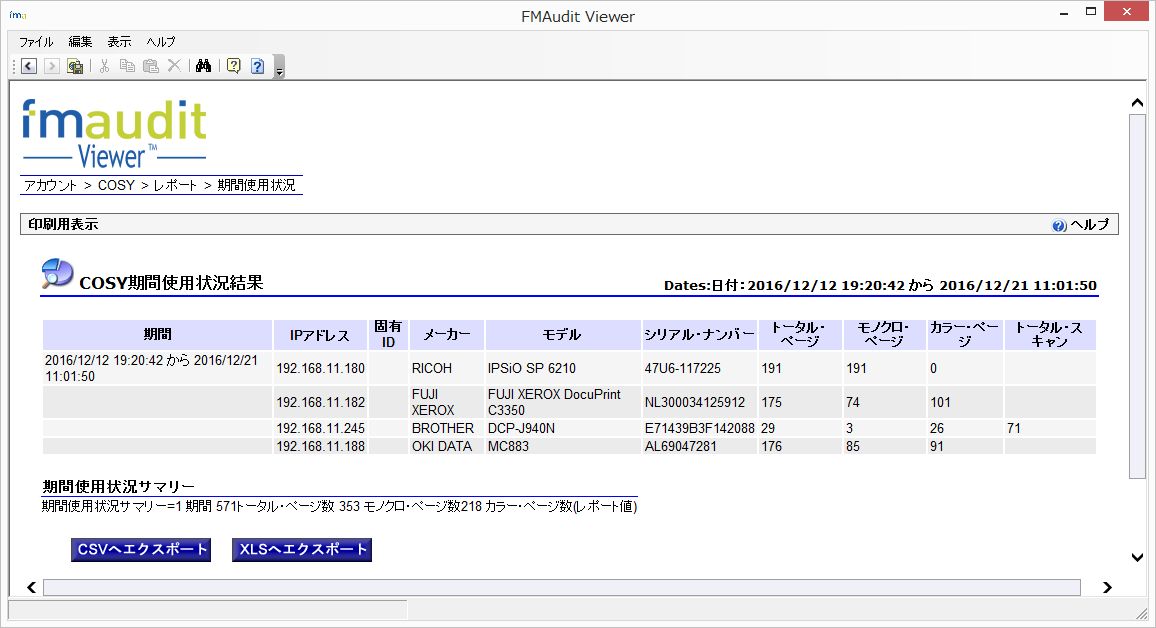Open the ヘルプ link on the report bar
1156x628 pixels.
click(x=1090, y=224)
